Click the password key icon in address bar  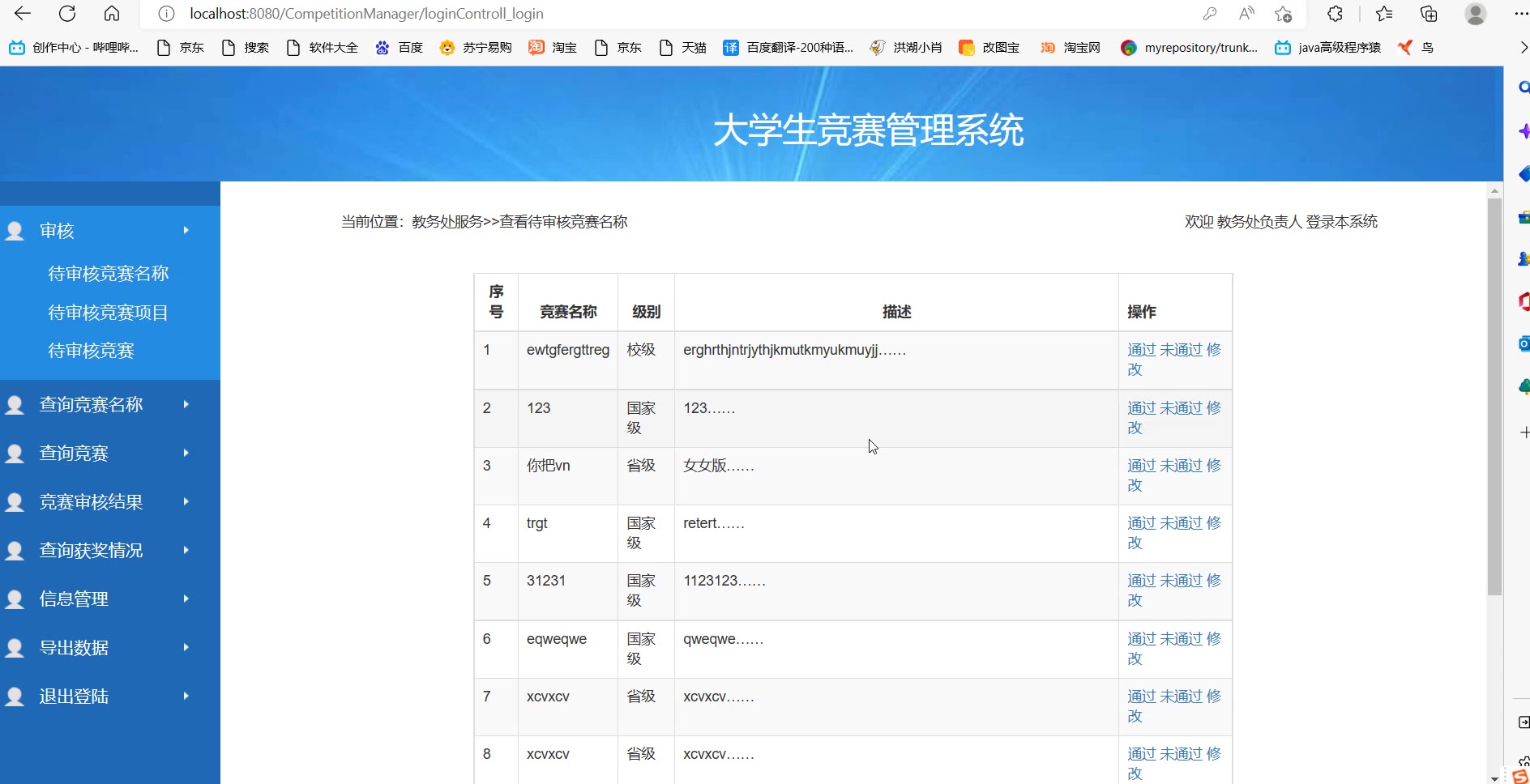pos(1209,14)
